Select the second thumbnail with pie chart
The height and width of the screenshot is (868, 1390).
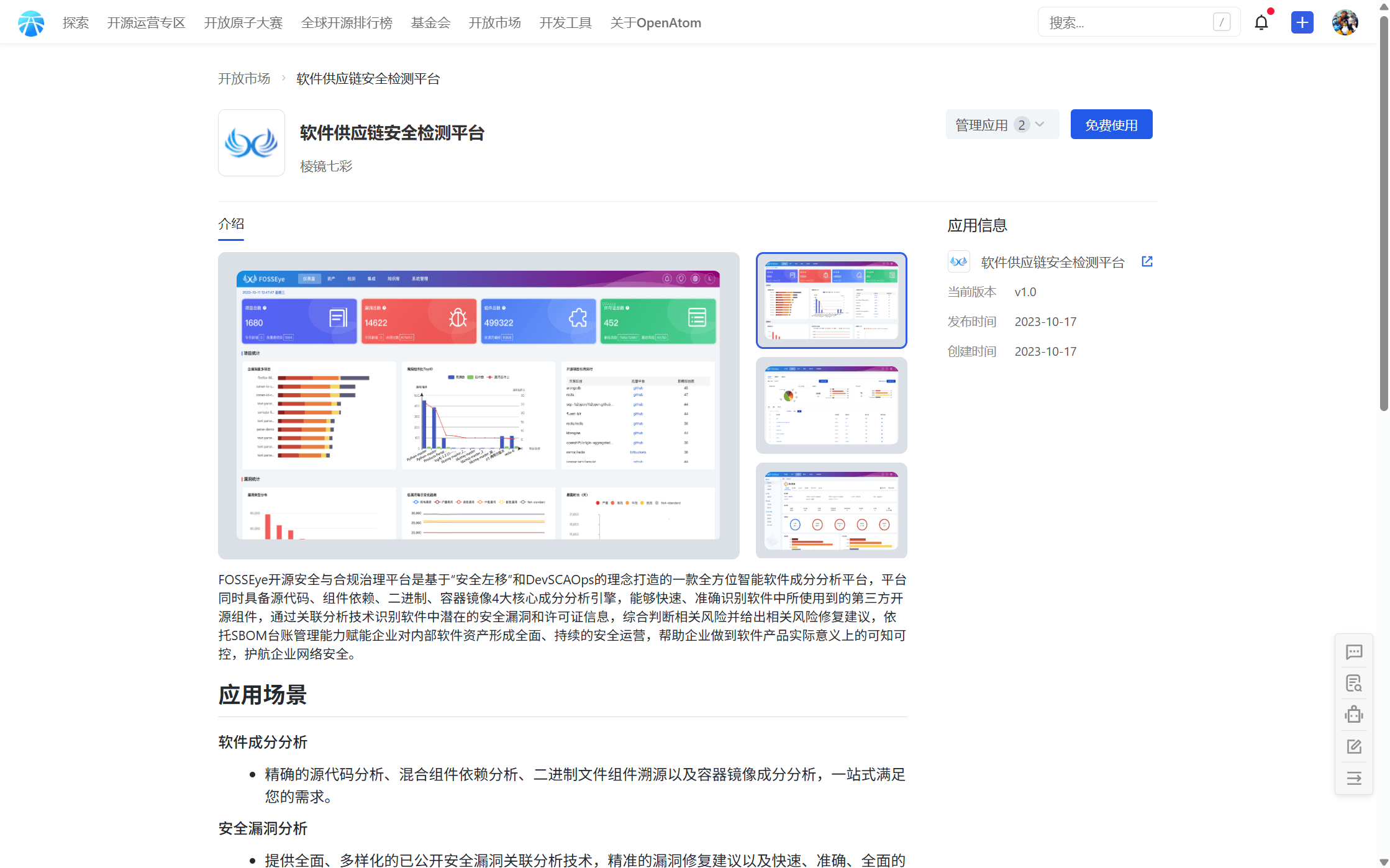coord(831,405)
